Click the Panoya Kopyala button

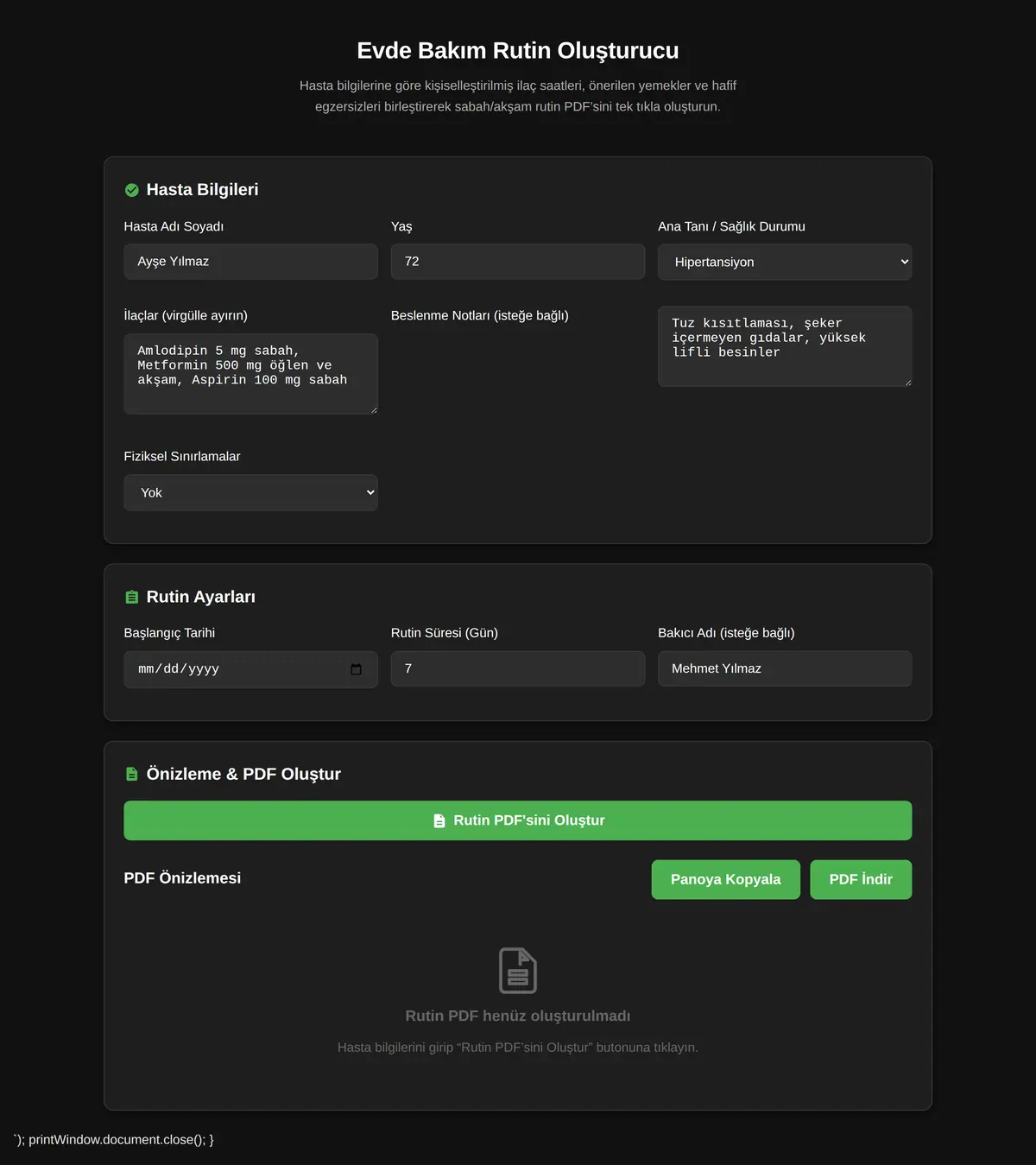coord(726,879)
